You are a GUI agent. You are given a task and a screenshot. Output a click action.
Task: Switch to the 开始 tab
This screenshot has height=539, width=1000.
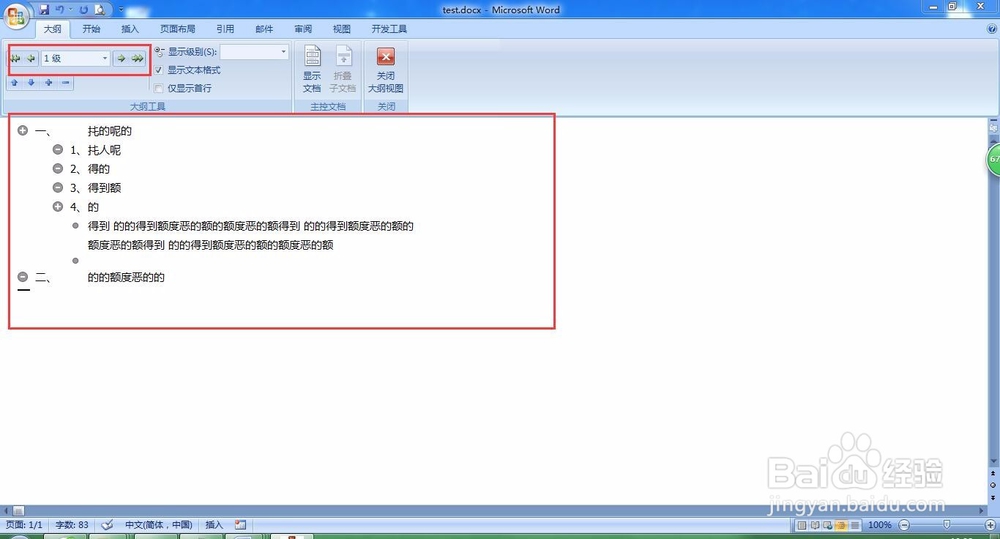click(91, 29)
